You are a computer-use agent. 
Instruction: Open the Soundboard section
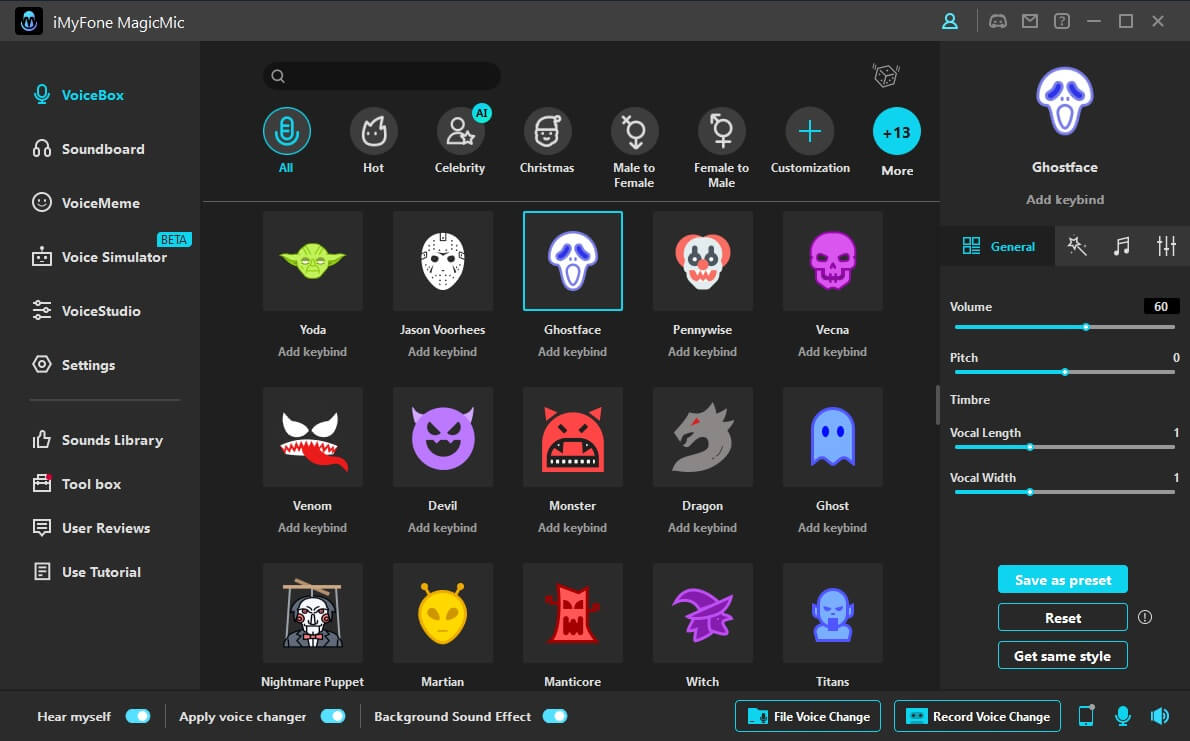pyautogui.click(x=88, y=149)
